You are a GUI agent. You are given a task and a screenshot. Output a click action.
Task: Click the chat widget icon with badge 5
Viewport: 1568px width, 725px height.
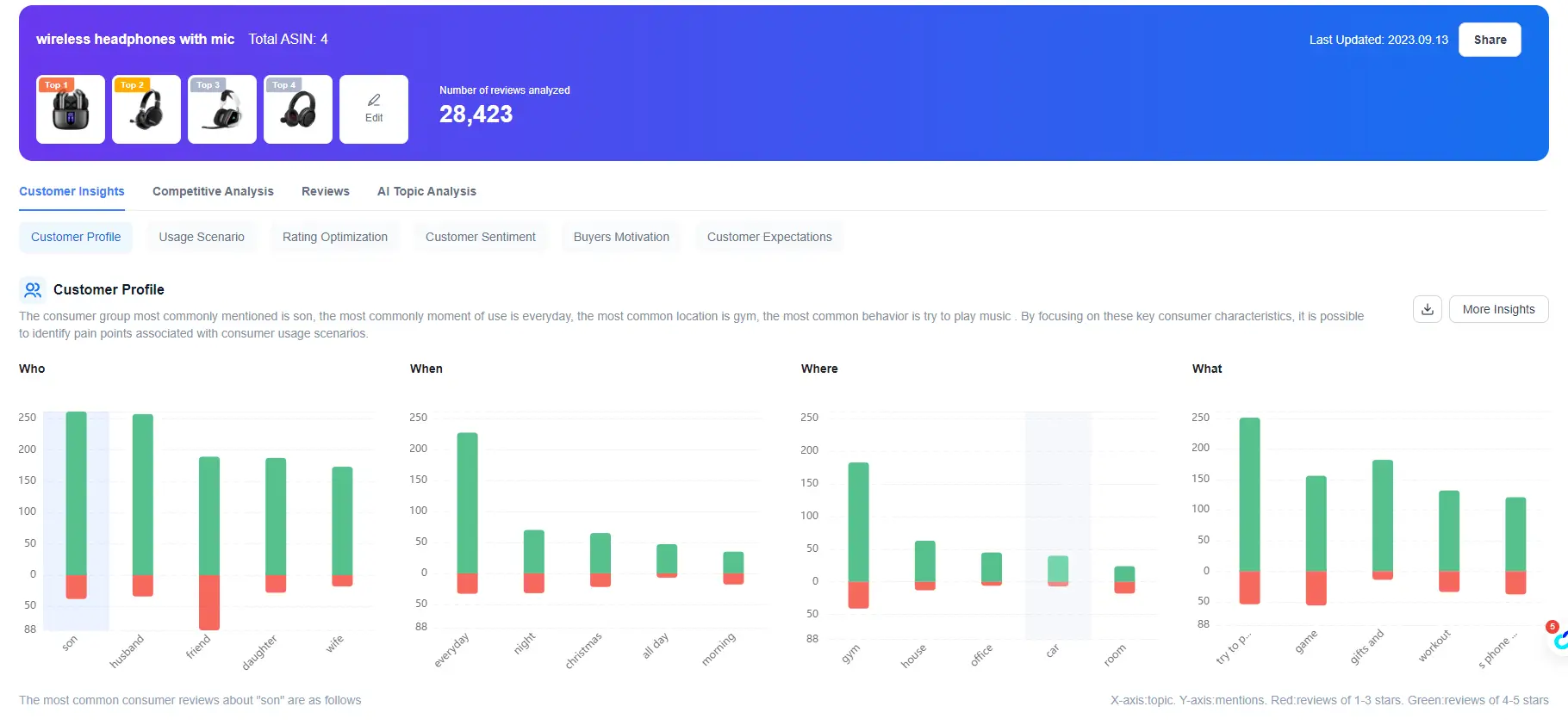pos(1559,640)
